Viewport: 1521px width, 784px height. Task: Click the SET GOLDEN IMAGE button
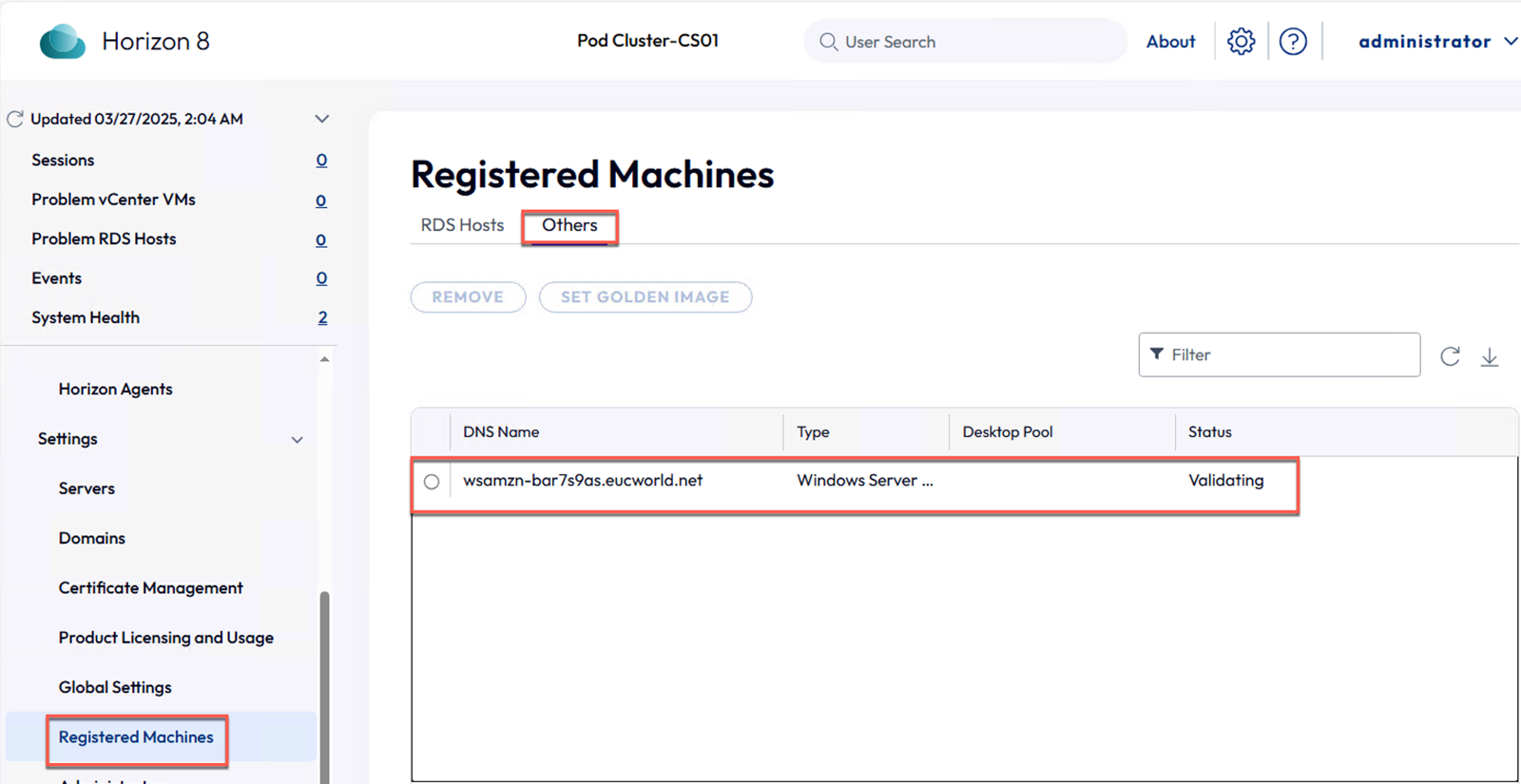point(645,296)
